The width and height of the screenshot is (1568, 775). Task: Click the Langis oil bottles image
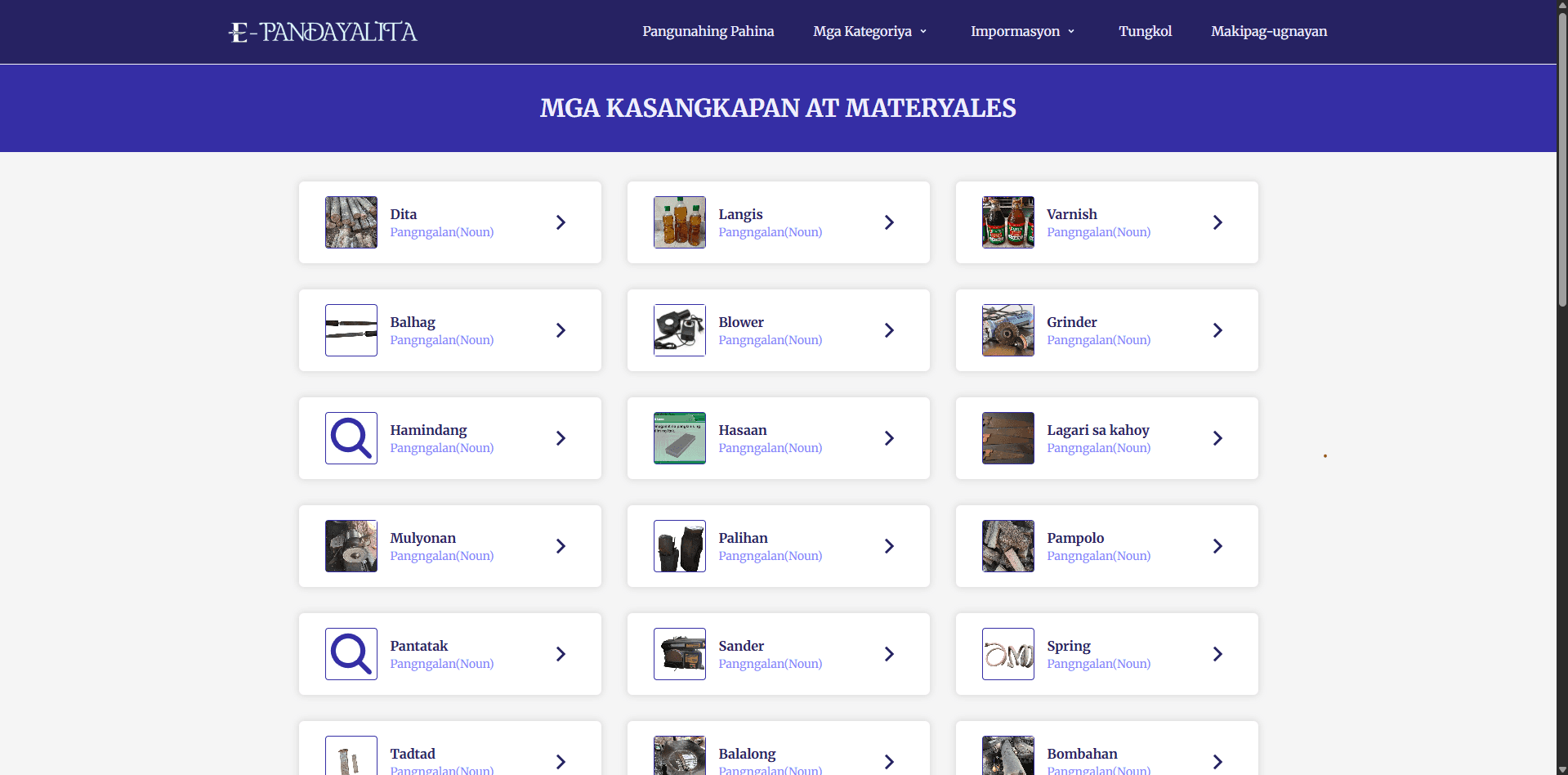680,222
